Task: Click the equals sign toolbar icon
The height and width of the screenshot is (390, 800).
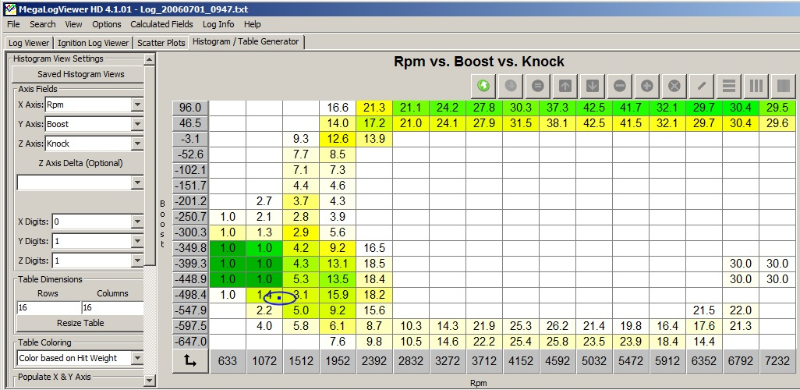Action: click(537, 86)
